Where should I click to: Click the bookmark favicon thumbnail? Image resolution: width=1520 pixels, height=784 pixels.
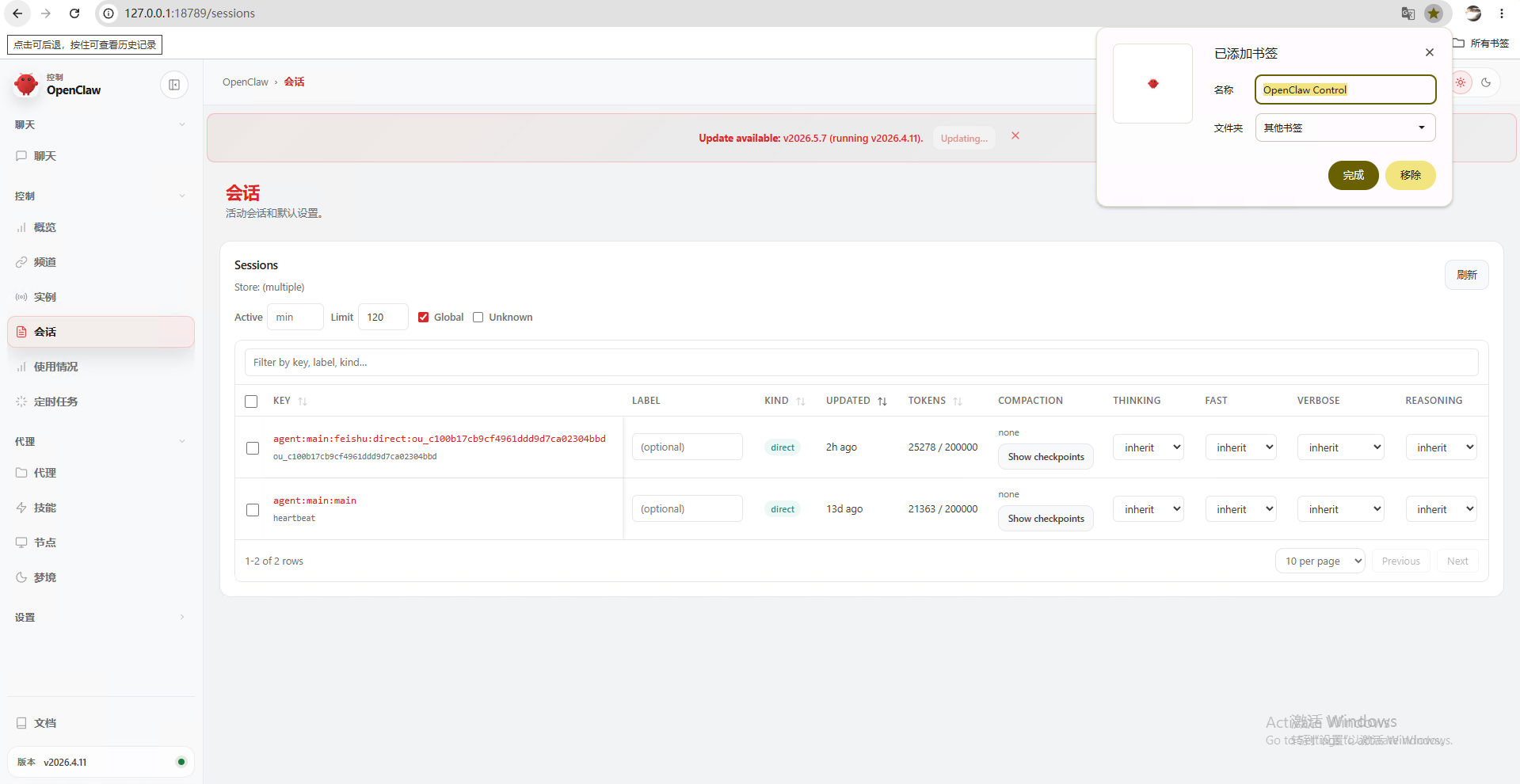pos(1152,84)
